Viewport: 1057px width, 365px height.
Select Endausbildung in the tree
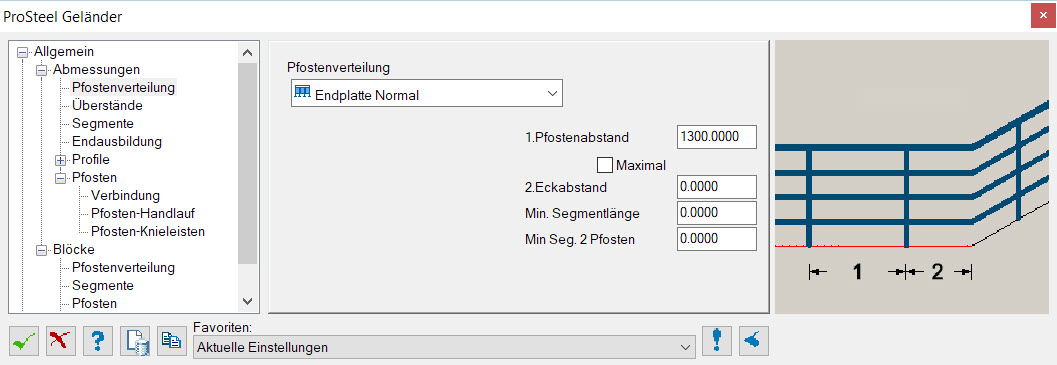pos(117,142)
